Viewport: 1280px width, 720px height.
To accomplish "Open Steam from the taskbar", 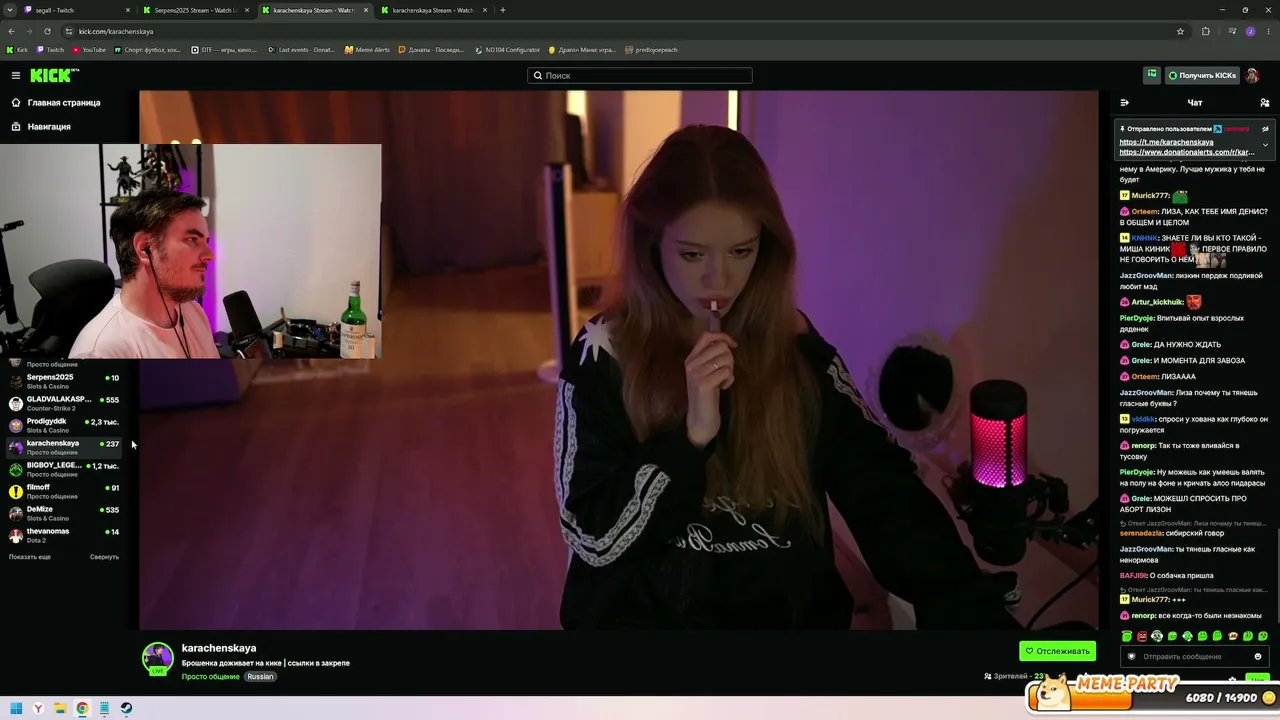I will point(126,708).
